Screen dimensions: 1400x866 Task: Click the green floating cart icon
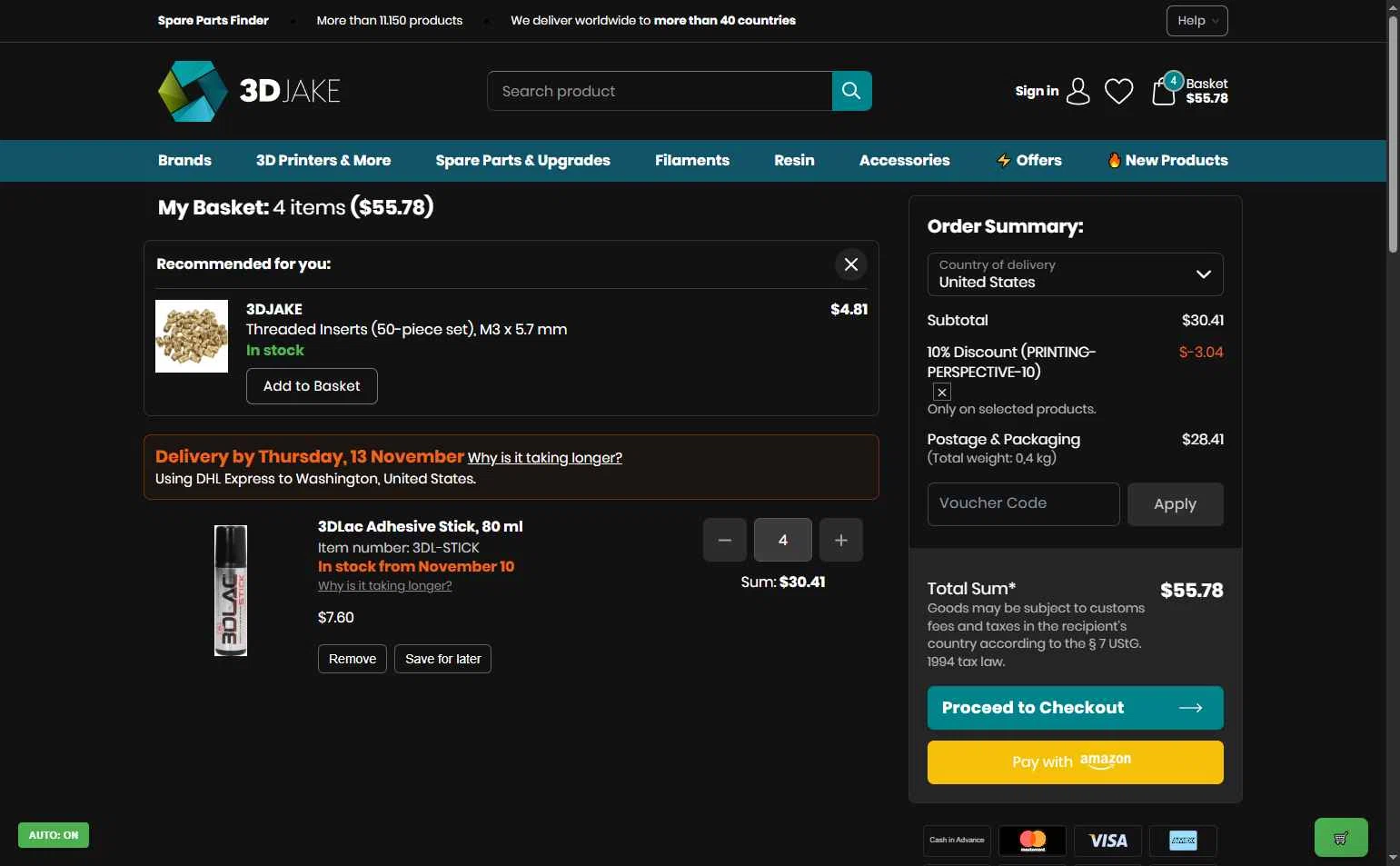coord(1341,838)
